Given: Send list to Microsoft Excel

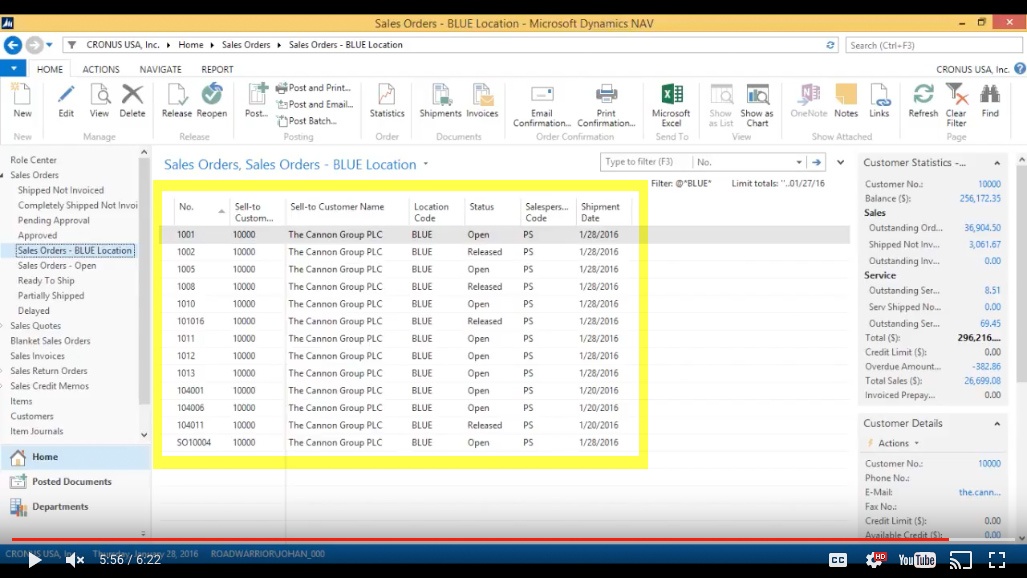Looking at the screenshot, I should [671, 106].
